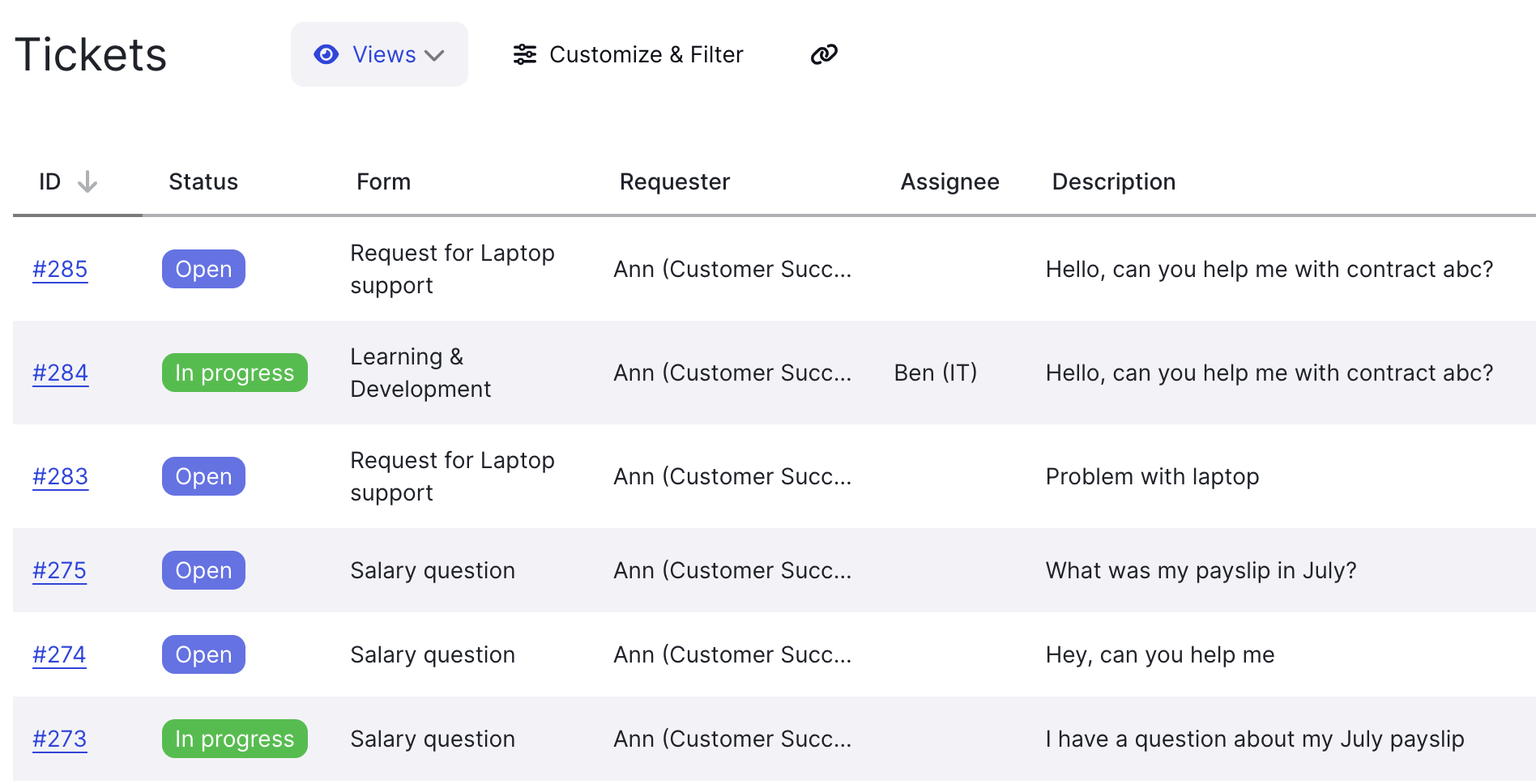1536x784 pixels.
Task: Click the copy link chain icon
Action: (x=824, y=54)
